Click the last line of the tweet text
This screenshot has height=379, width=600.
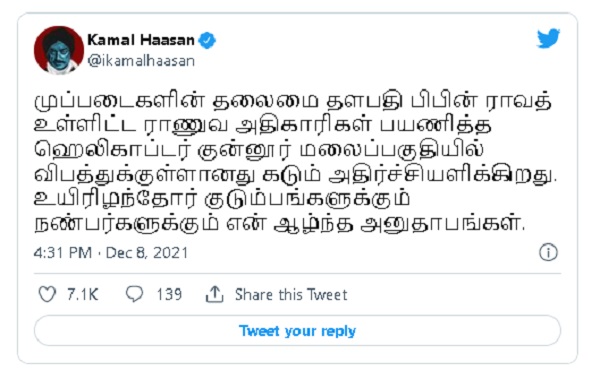click(280, 224)
